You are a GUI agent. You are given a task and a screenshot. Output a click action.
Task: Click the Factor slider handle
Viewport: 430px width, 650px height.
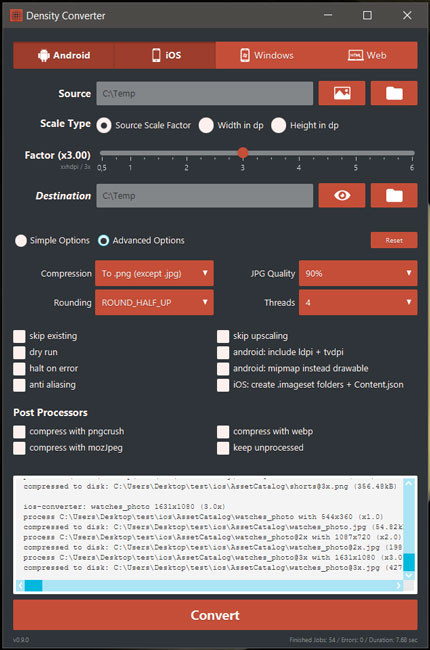tap(243, 153)
